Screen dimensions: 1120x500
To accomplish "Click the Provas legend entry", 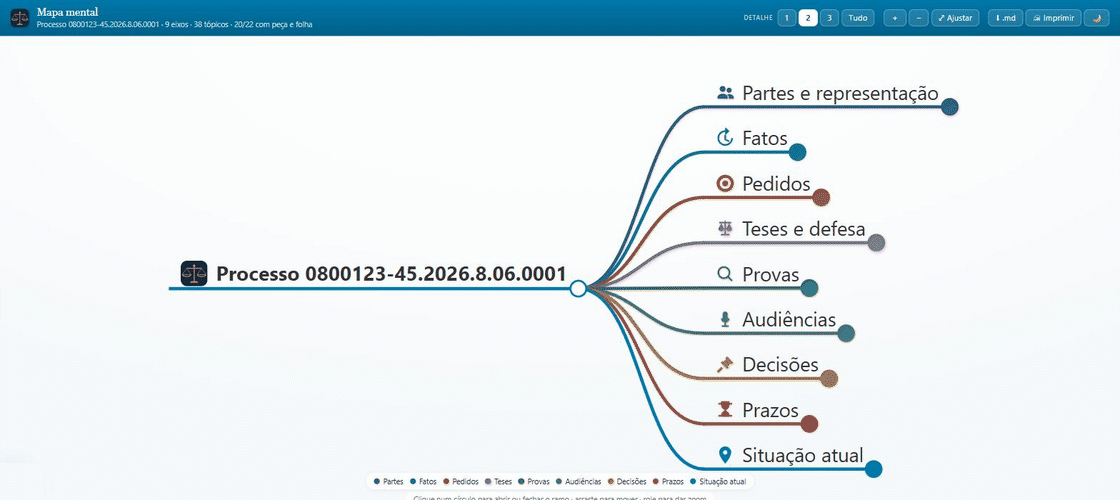I will [534, 482].
